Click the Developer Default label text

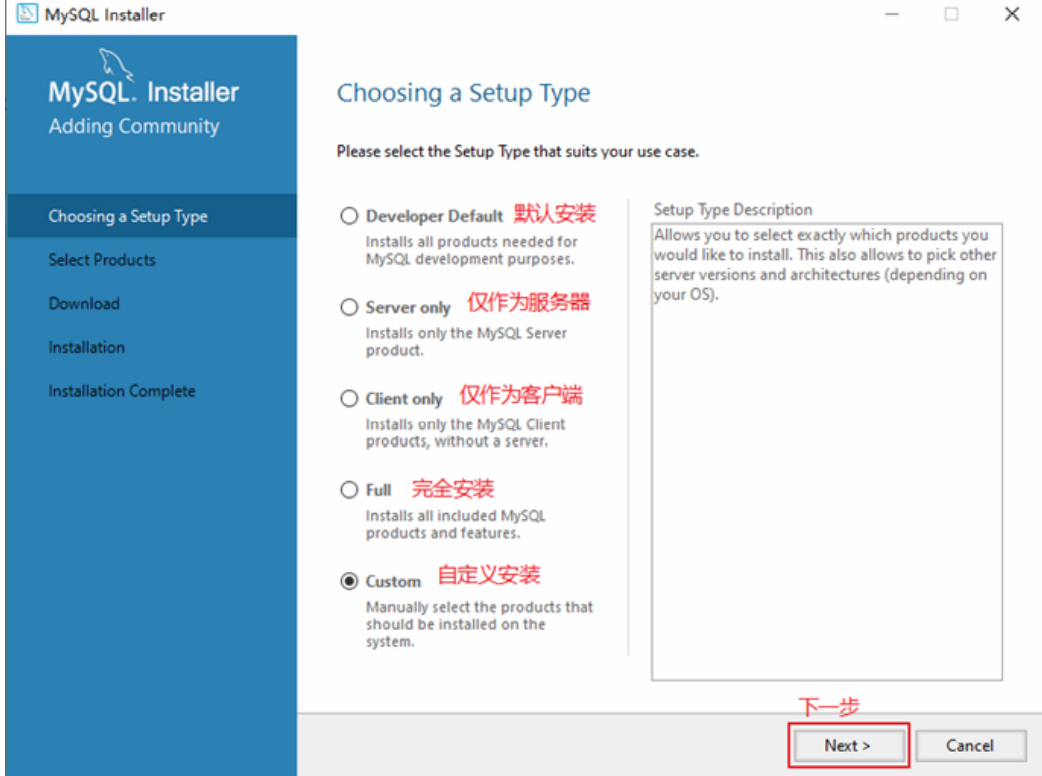click(x=435, y=216)
